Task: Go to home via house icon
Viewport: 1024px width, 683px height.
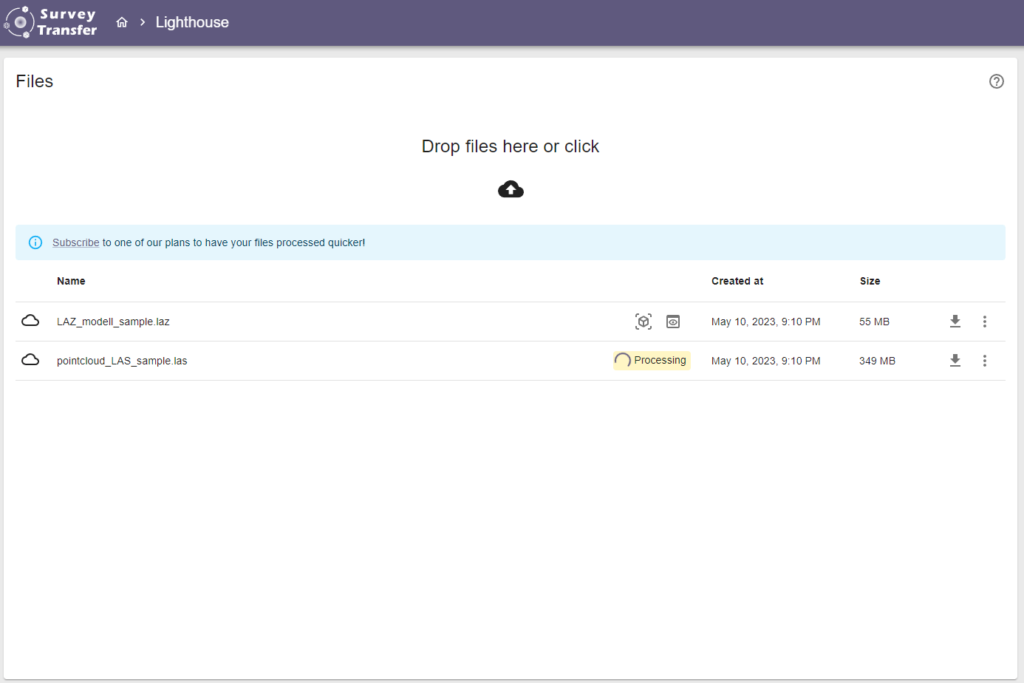Action: point(122,22)
